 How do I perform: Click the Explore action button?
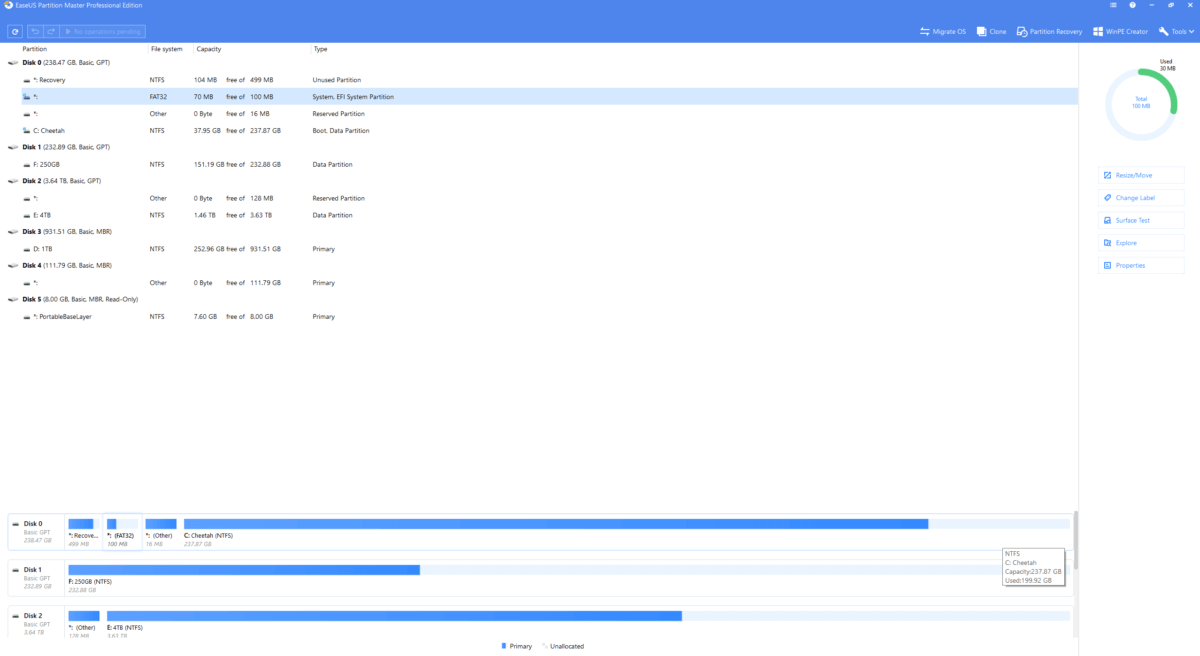pyautogui.click(x=1141, y=243)
